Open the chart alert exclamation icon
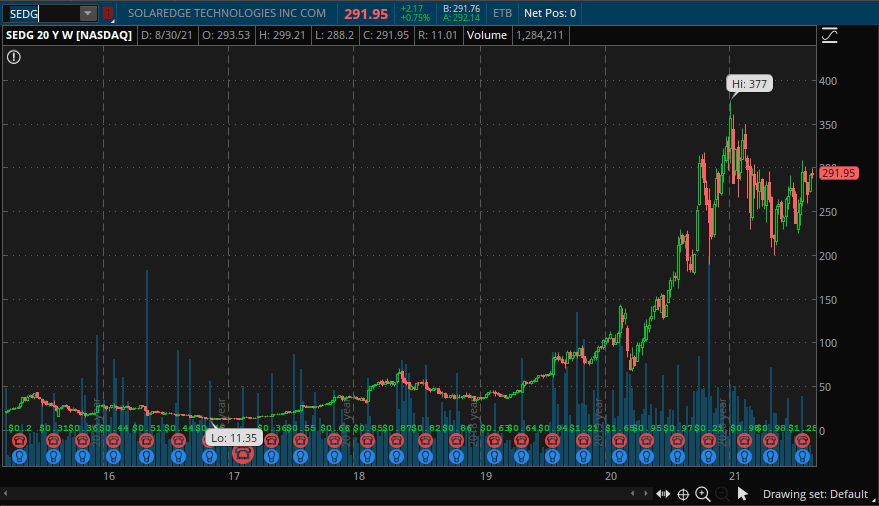 (x=13, y=57)
